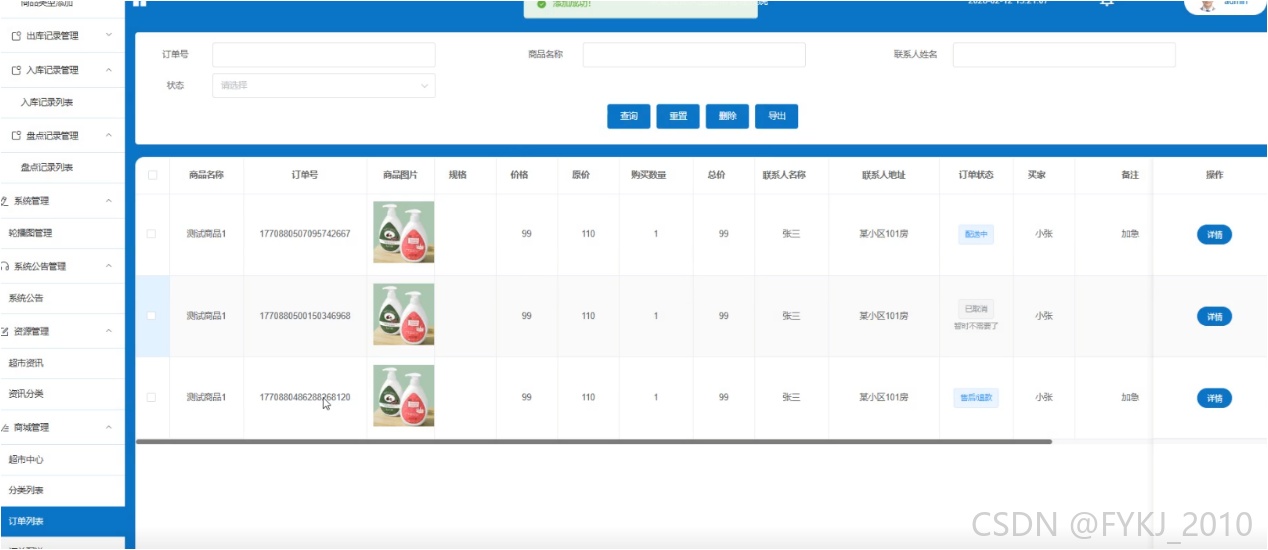Click the notification bell icon in header
This screenshot has width=1268, height=550.
(x=1106, y=2)
